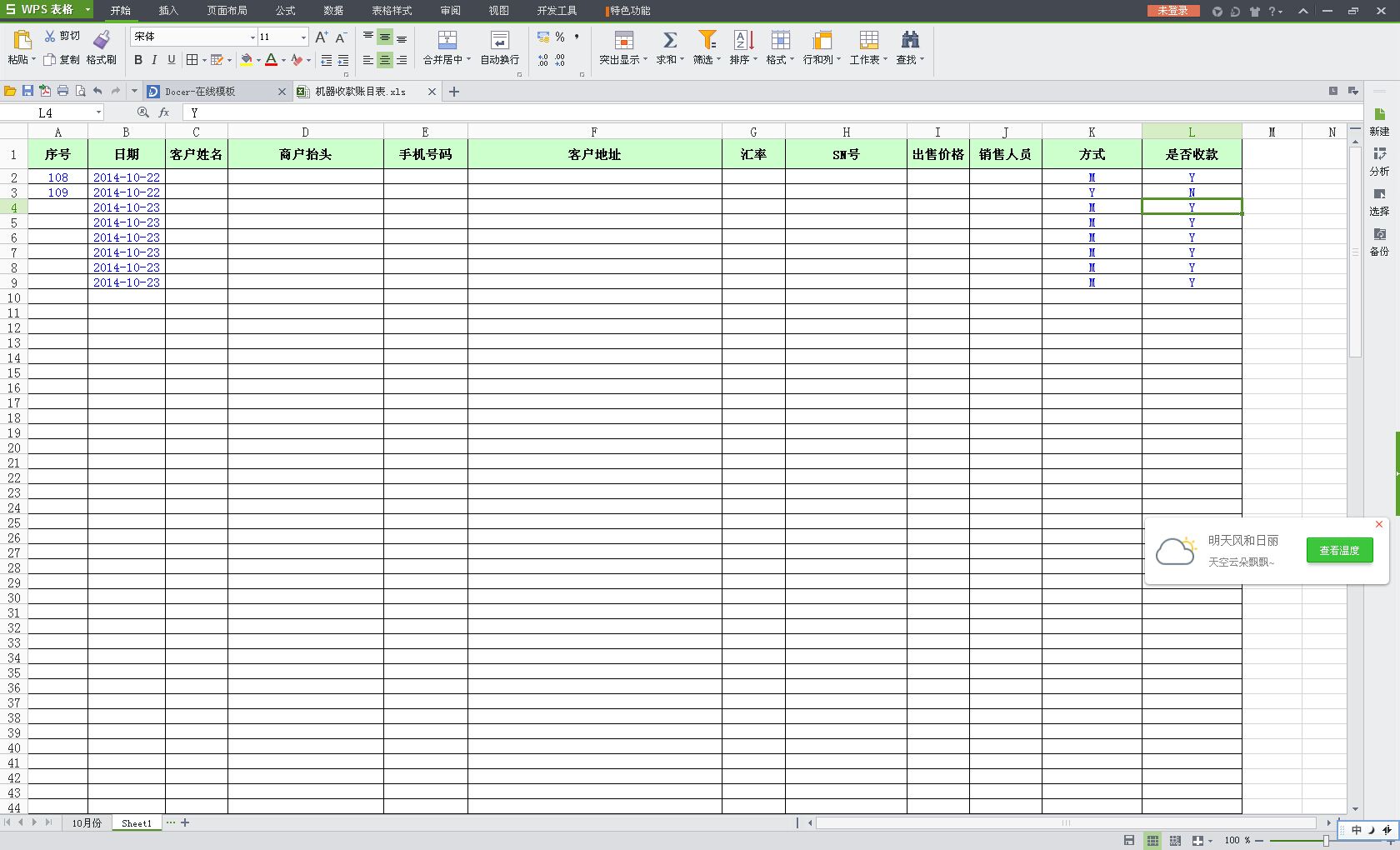
Task: Add a new document tab with plus
Action: (454, 92)
